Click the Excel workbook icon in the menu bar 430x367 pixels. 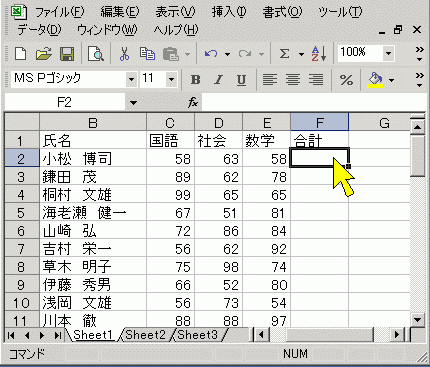click(19, 12)
